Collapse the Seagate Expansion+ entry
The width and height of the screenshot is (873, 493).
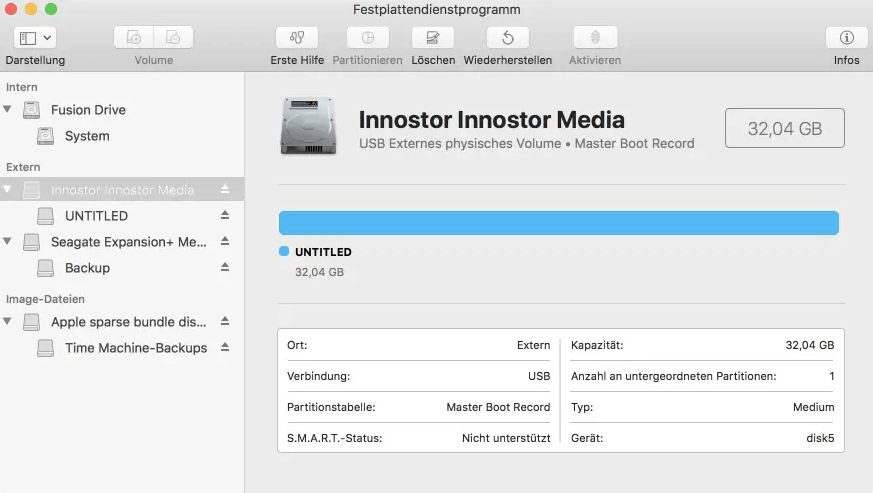[x=7, y=241]
